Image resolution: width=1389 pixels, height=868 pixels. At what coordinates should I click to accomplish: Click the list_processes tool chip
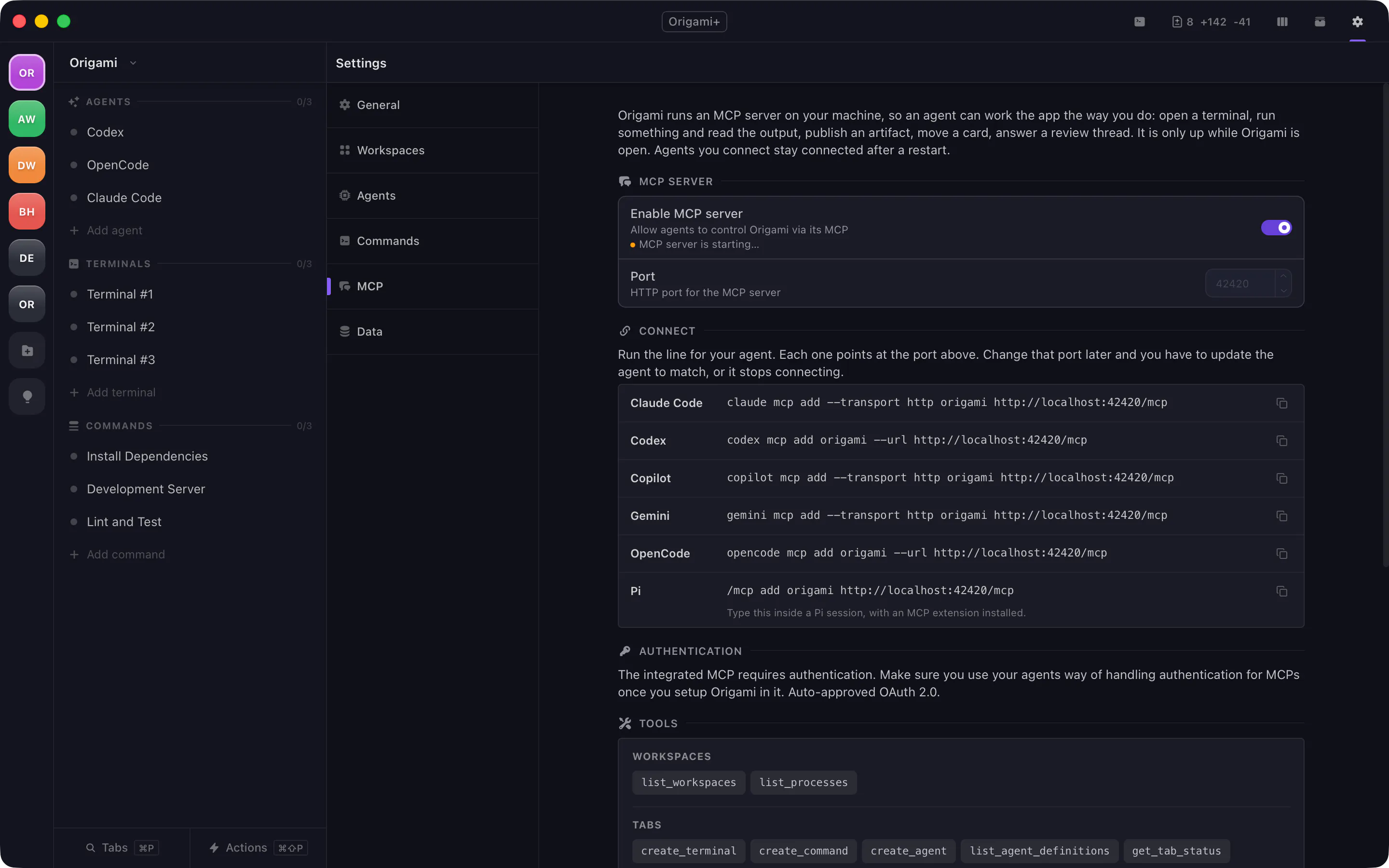(x=803, y=783)
